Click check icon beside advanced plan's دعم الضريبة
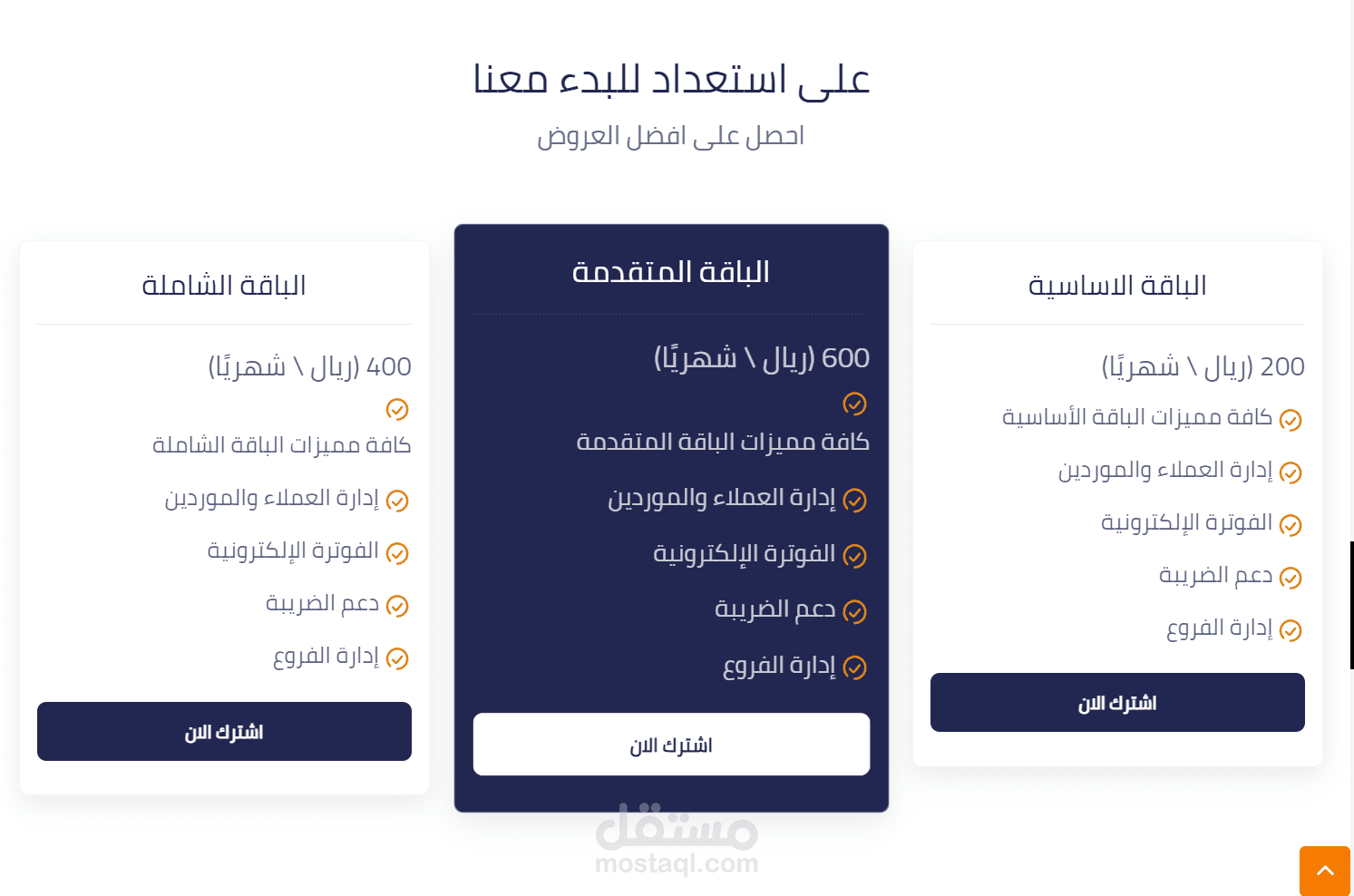Screen dimensions: 1354x896 (x=854, y=612)
